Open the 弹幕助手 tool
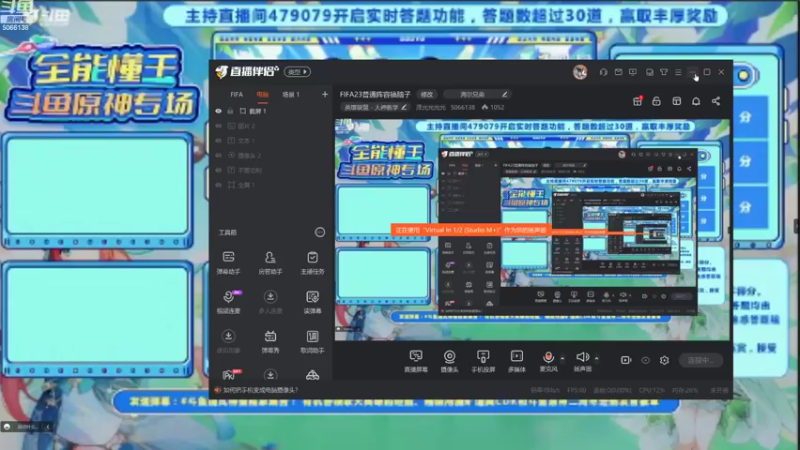This screenshot has width=800, height=450. [229, 262]
